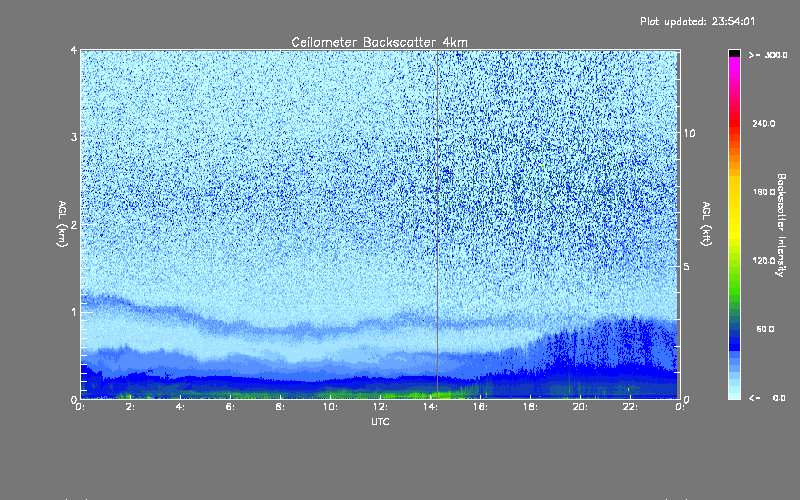This screenshot has width=800, height=500.
Task: Click the '6:' tick on the UTC axis
Action: [230, 407]
